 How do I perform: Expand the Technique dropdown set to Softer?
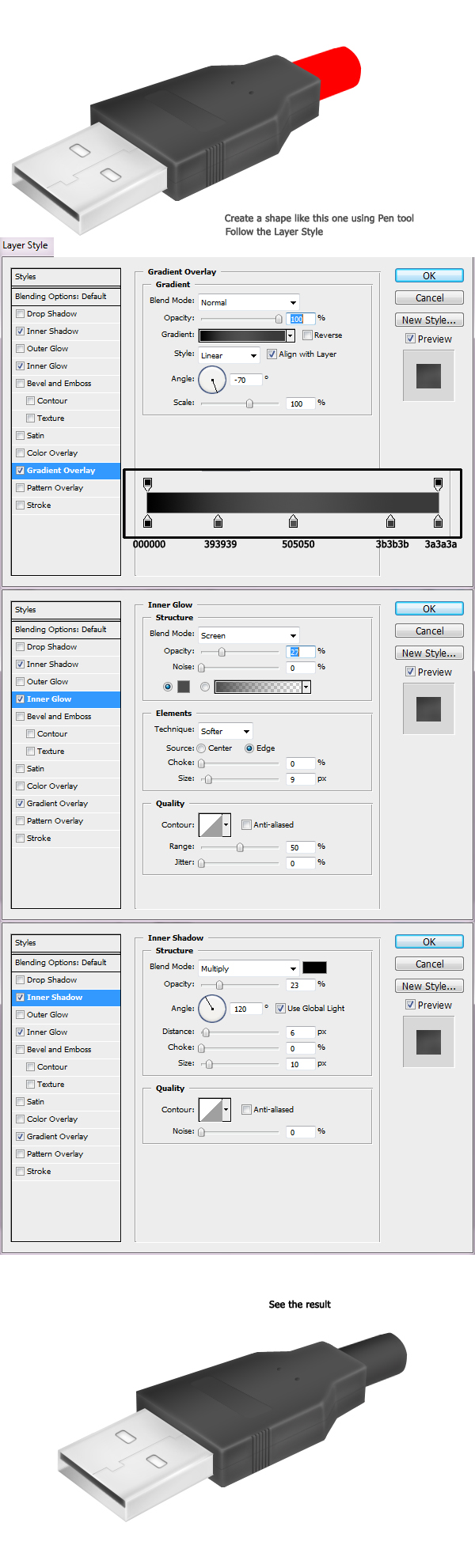[x=226, y=731]
